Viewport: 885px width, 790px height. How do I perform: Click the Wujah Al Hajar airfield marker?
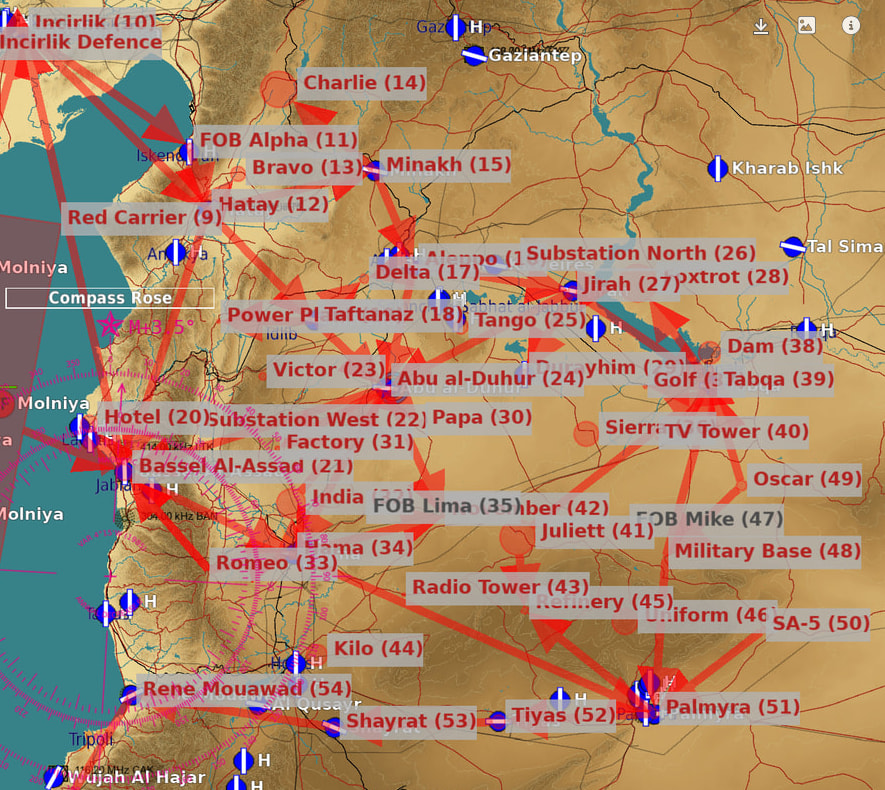click(54, 776)
